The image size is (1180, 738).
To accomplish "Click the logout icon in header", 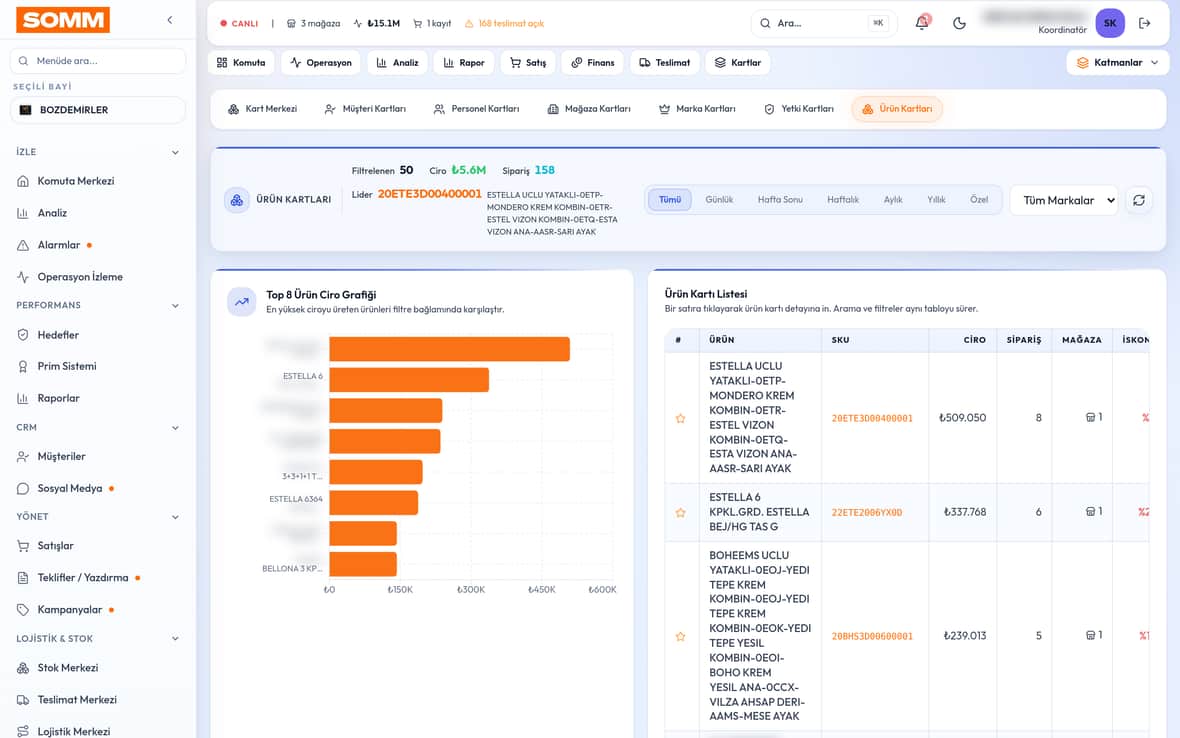I will click(x=1145, y=23).
